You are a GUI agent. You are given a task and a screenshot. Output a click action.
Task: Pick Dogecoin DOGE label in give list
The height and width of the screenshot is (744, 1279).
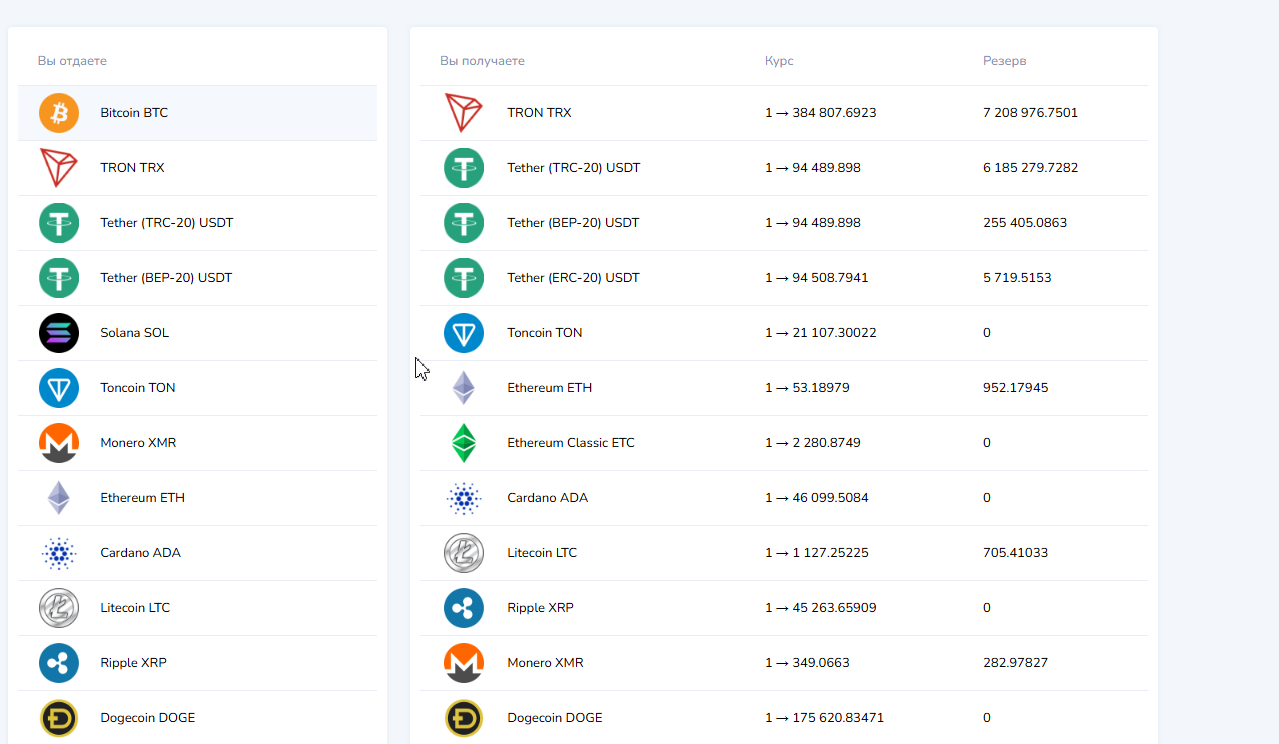tap(148, 718)
